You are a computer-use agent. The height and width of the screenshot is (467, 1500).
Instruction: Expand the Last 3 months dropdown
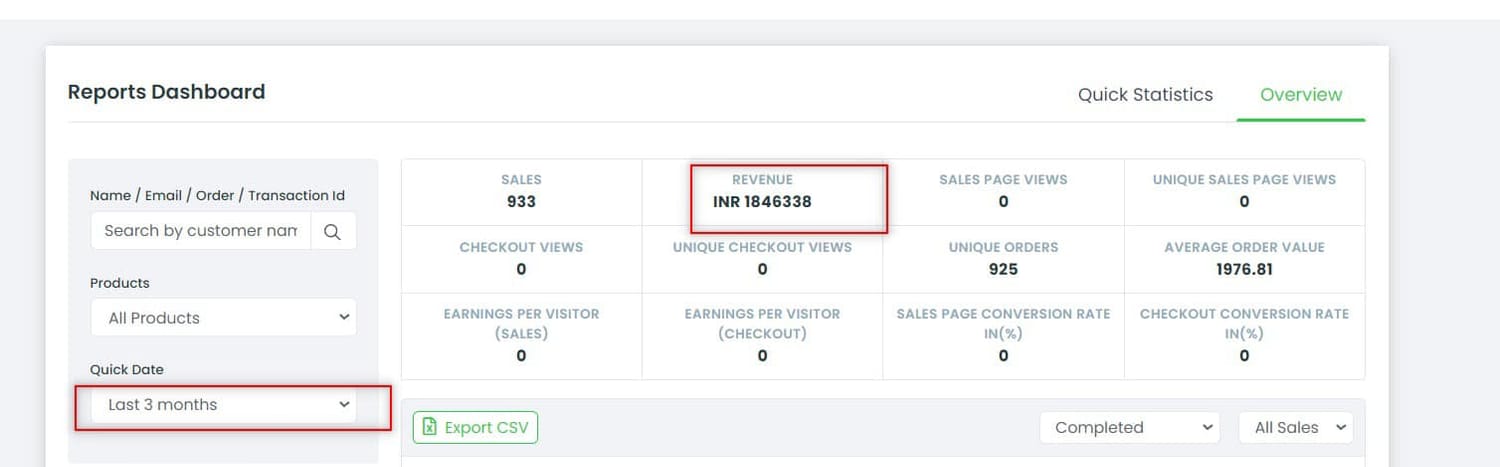pos(223,405)
